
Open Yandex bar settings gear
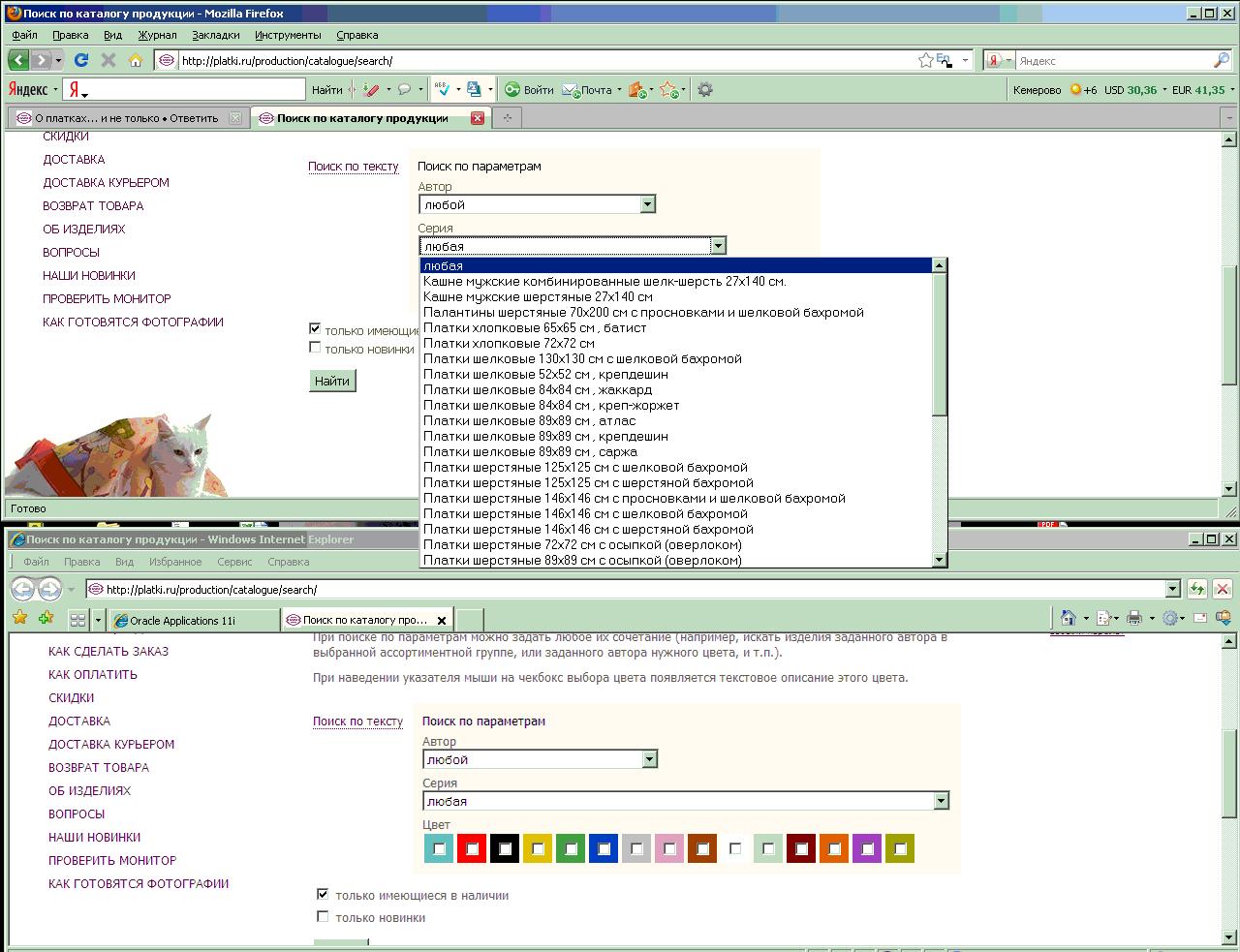tap(705, 89)
